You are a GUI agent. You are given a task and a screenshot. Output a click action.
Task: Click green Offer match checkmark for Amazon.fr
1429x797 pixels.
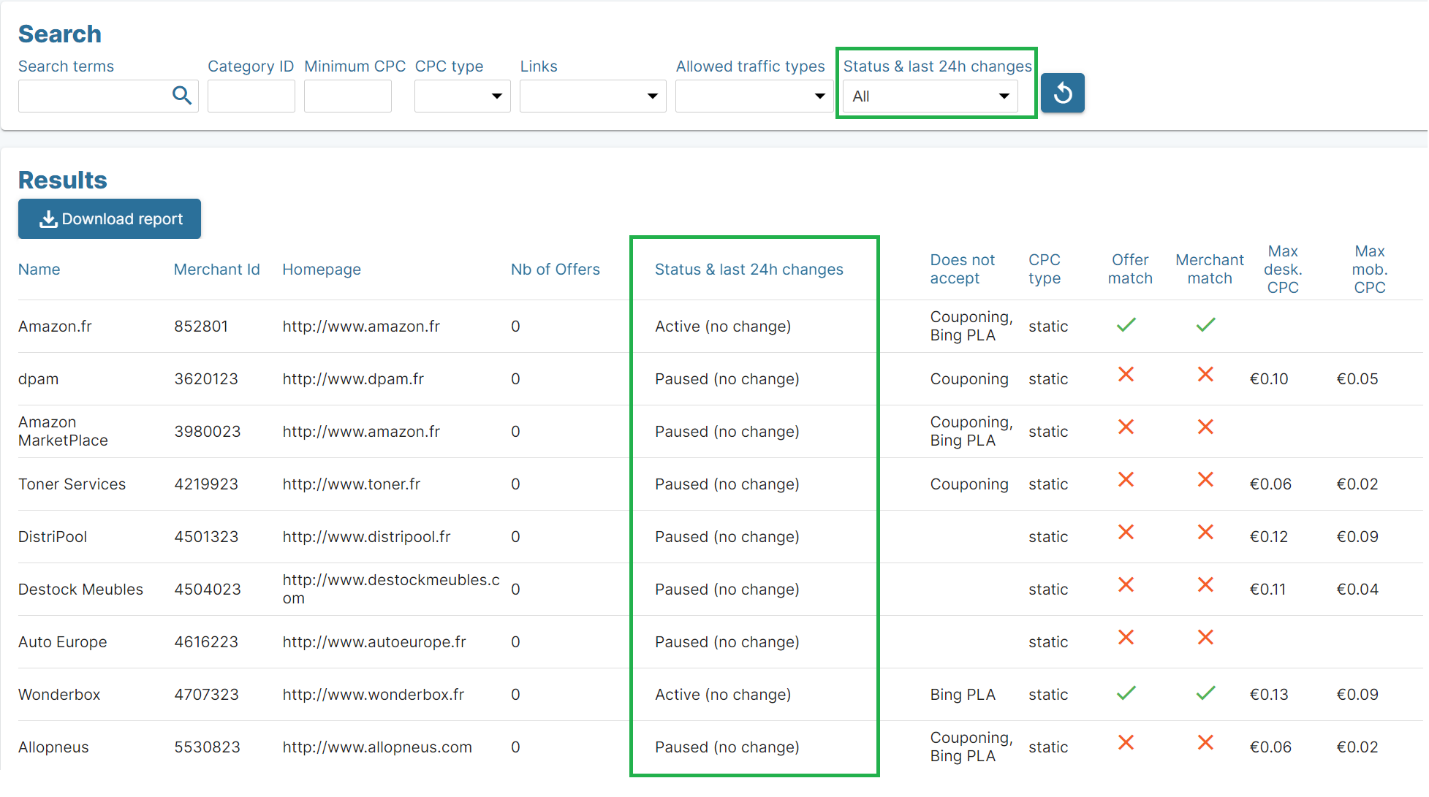click(x=1126, y=325)
